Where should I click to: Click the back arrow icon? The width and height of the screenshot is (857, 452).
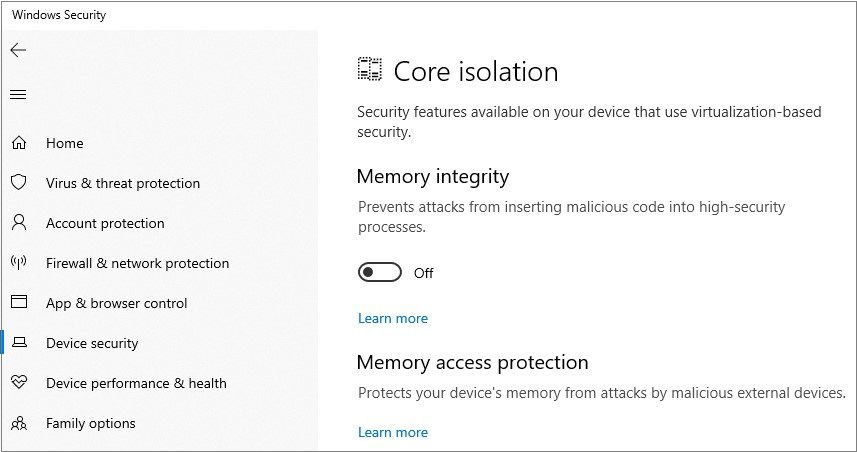click(18, 50)
